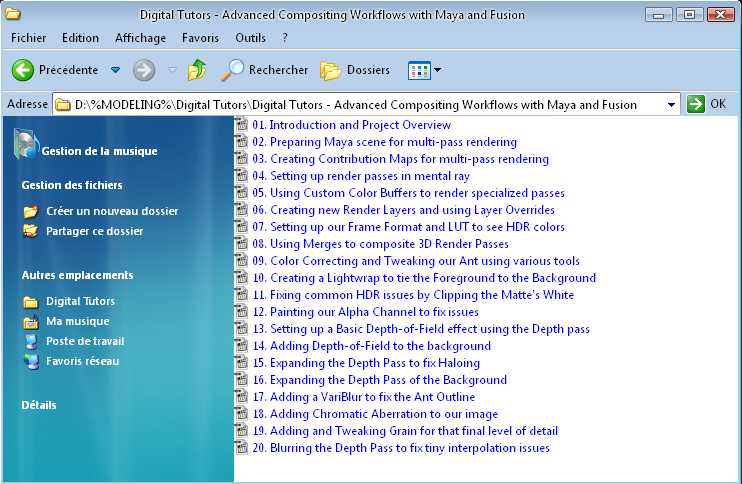Select "11. Fixing common HDR issues" file name

click(413, 295)
